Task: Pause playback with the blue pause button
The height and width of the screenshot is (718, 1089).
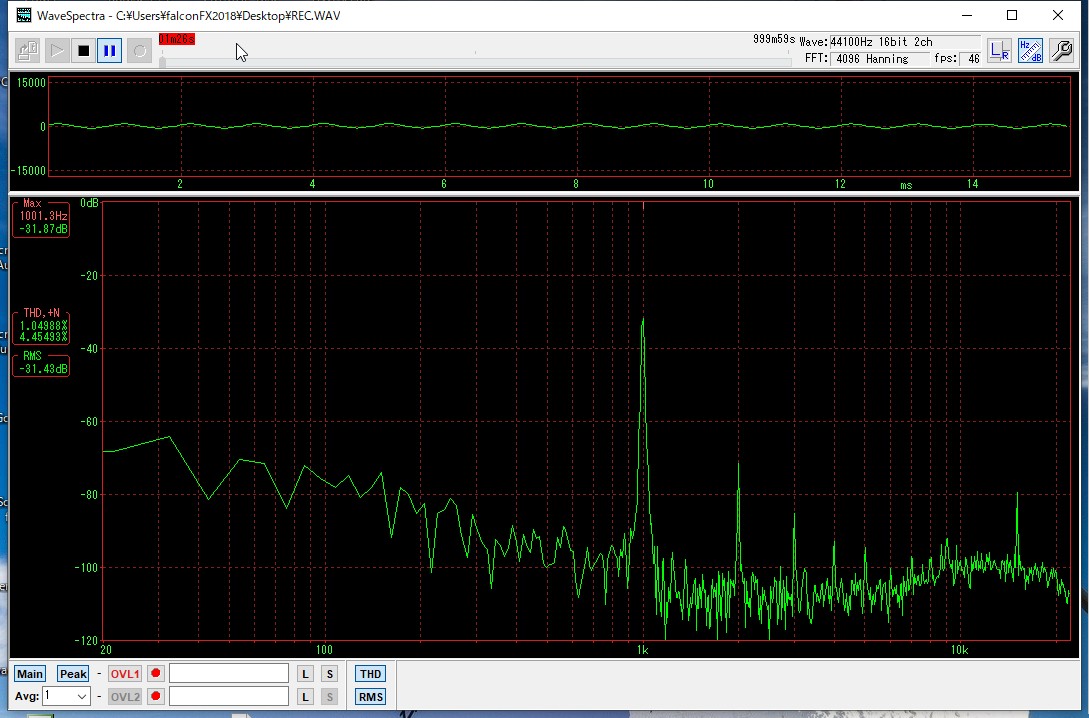Action: [110, 51]
